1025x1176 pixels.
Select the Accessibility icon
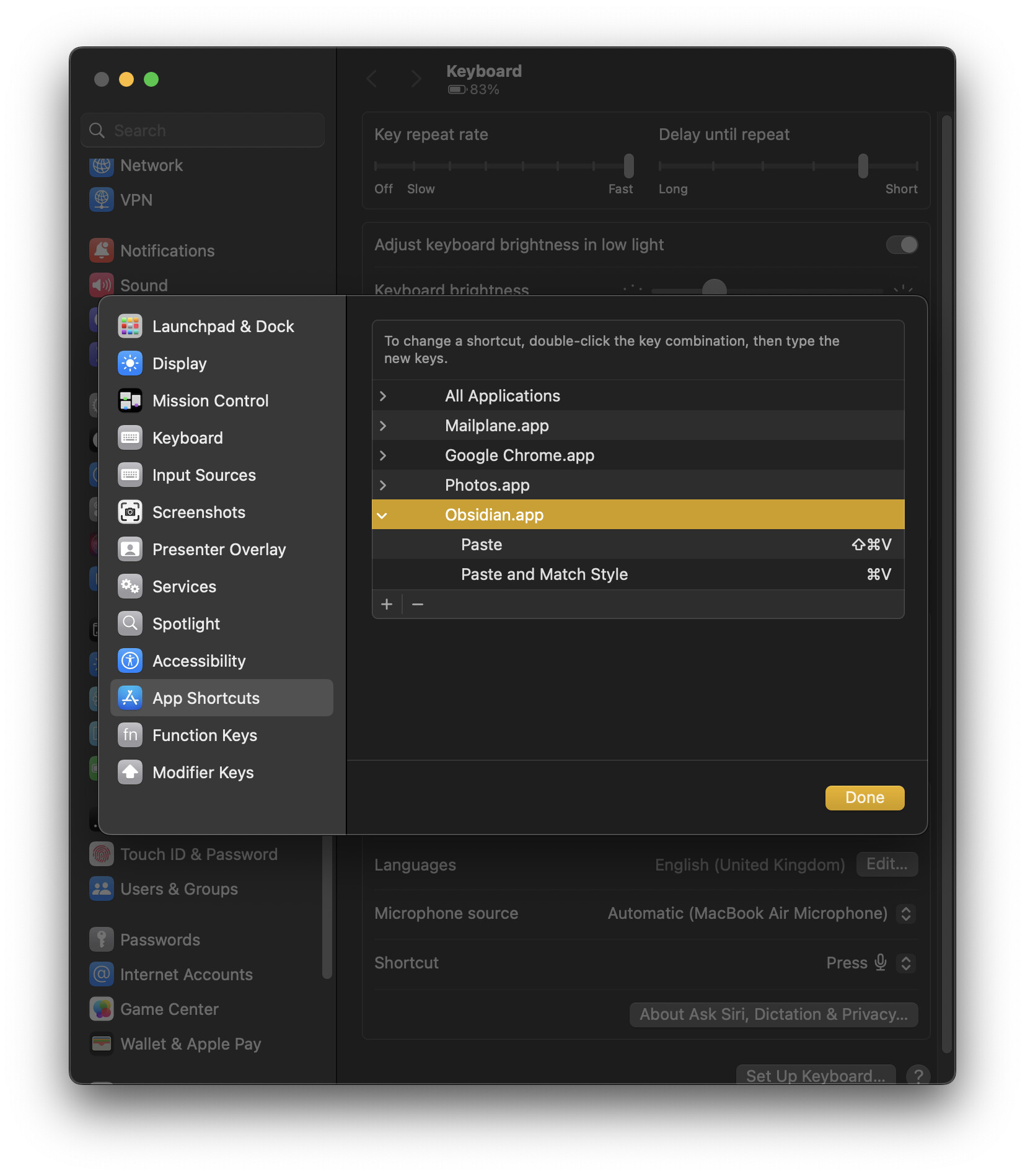[130, 660]
